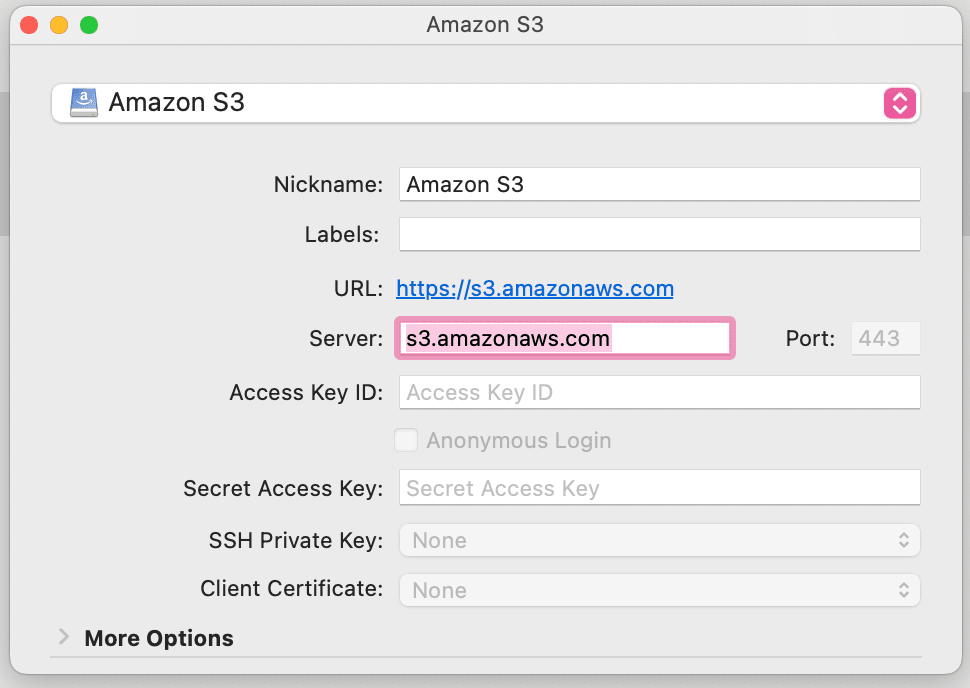Focus the Labels input field
The image size is (970, 688).
(659, 235)
